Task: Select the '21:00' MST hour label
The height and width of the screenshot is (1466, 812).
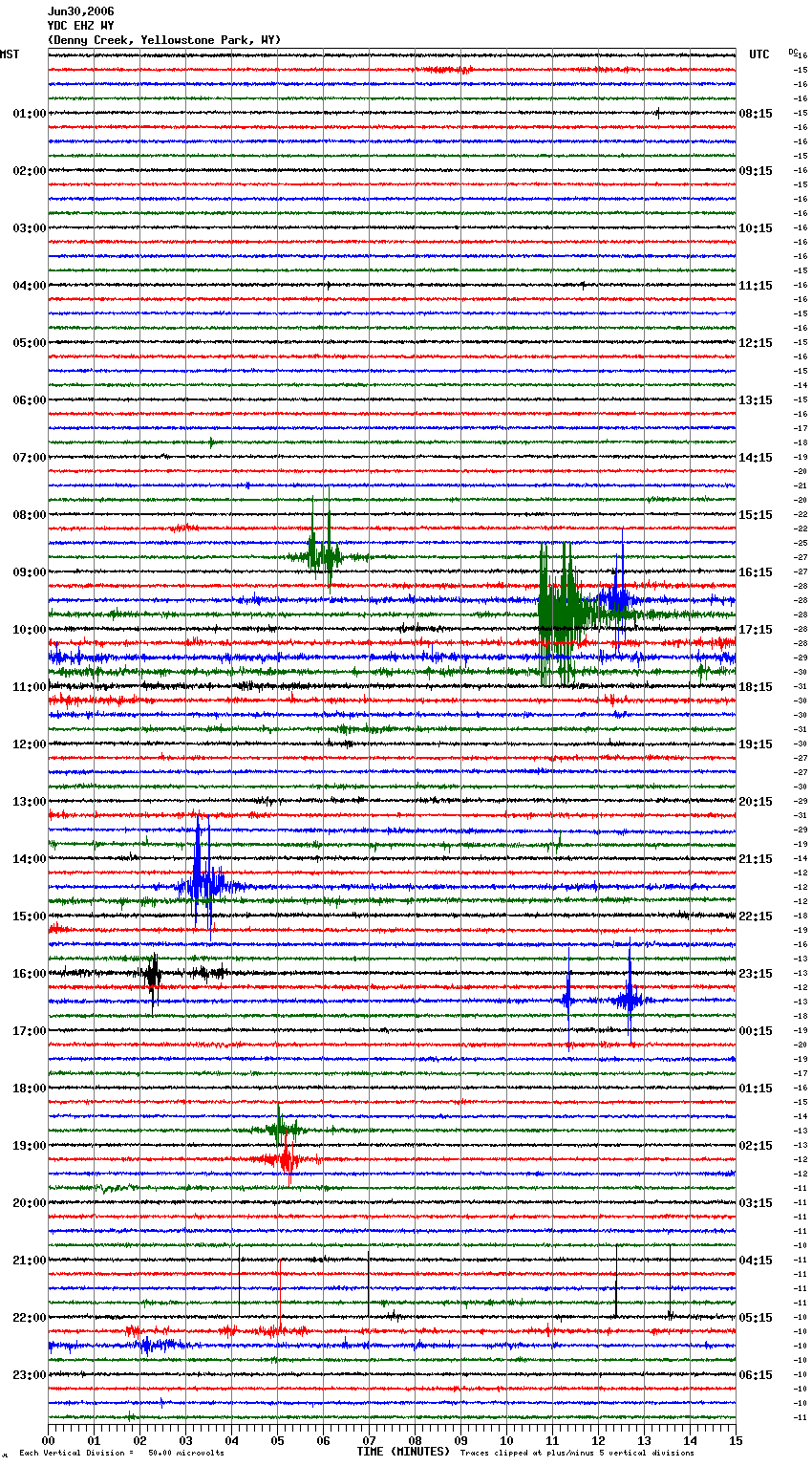Action: (x=29, y=1261)
